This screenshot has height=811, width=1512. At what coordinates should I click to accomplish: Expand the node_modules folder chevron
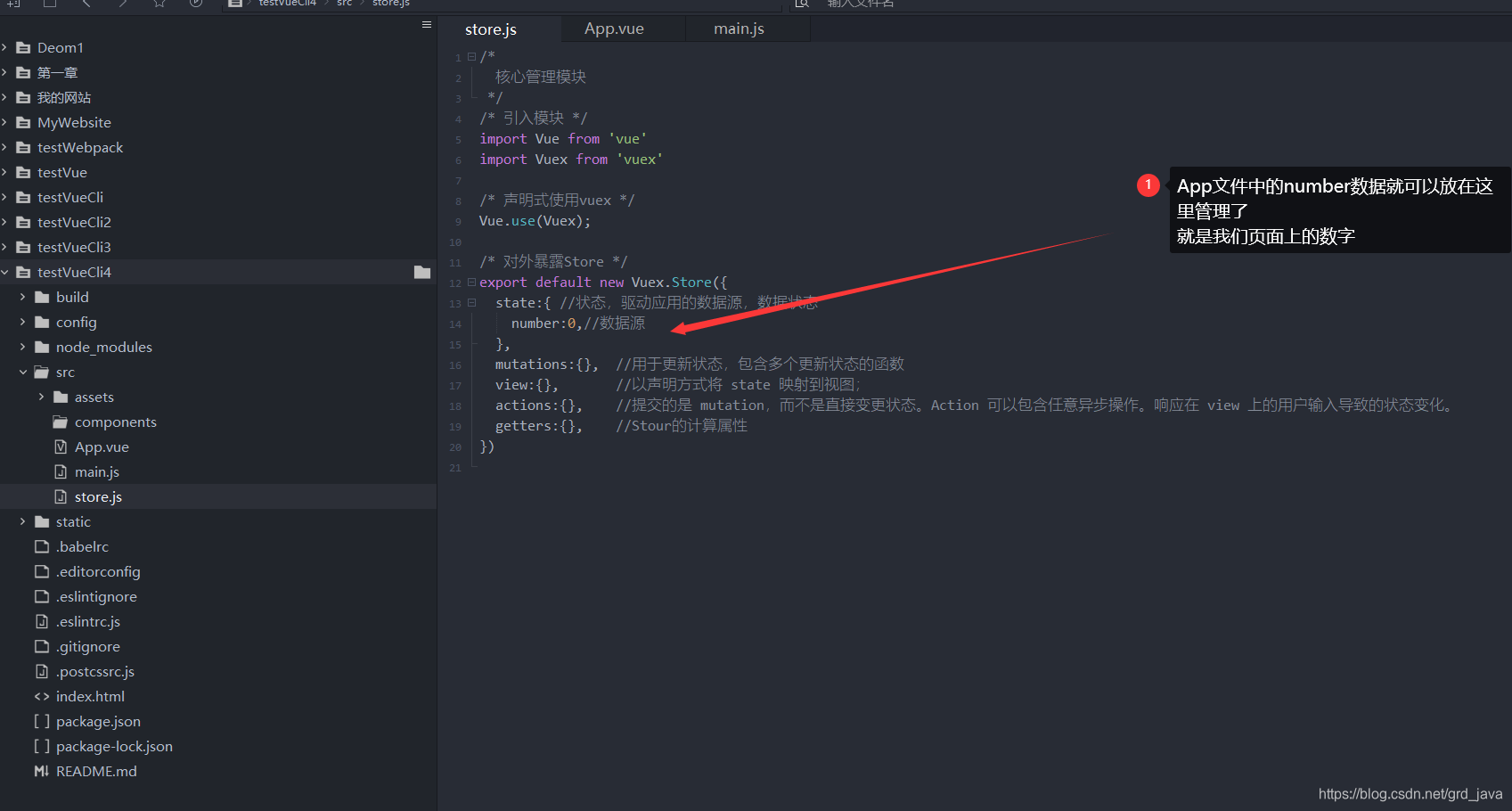(23, 347)
